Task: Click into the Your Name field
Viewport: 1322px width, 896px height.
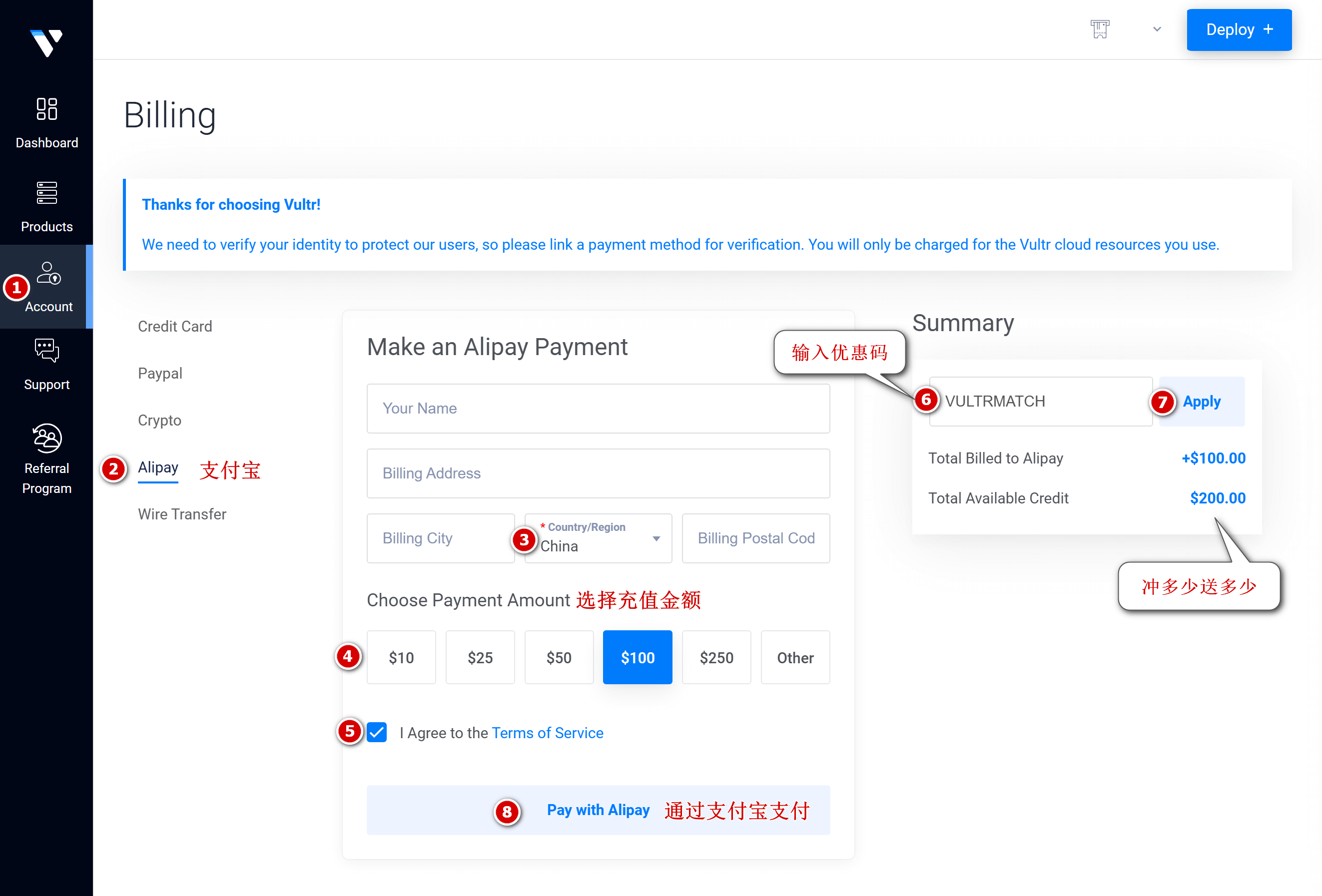Action: 598,408
